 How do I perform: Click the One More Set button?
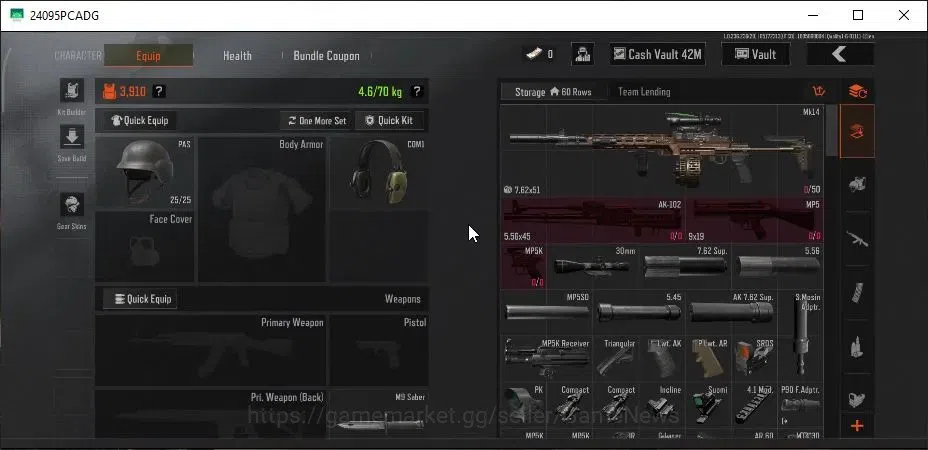click(317, 121)
